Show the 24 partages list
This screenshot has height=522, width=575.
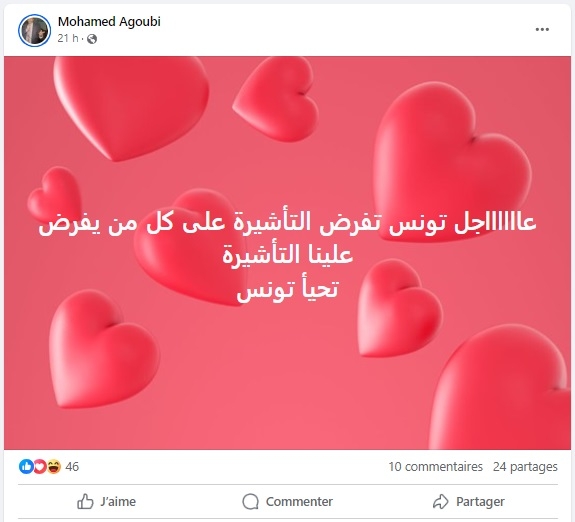(525, 467)
